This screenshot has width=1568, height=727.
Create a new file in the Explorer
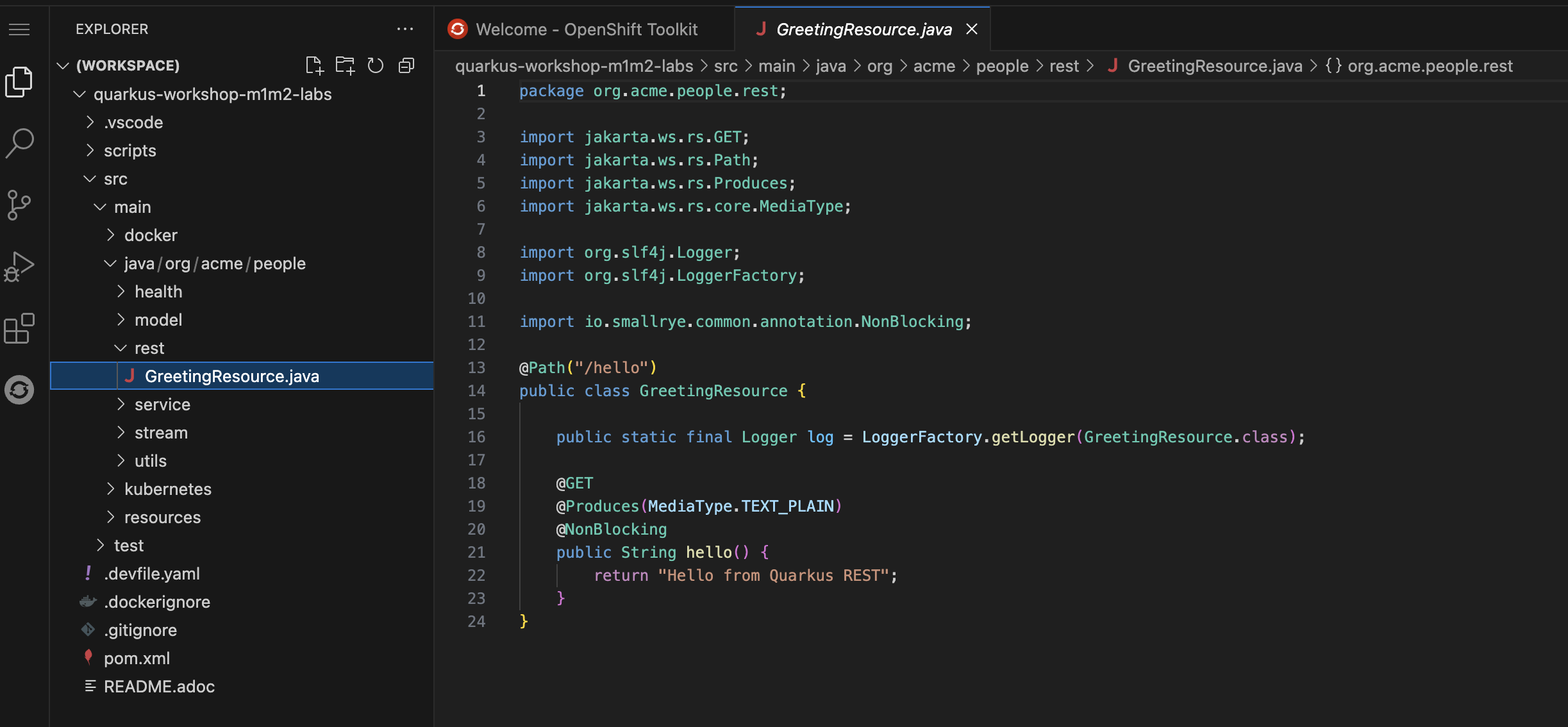click(x=315, y=65)
